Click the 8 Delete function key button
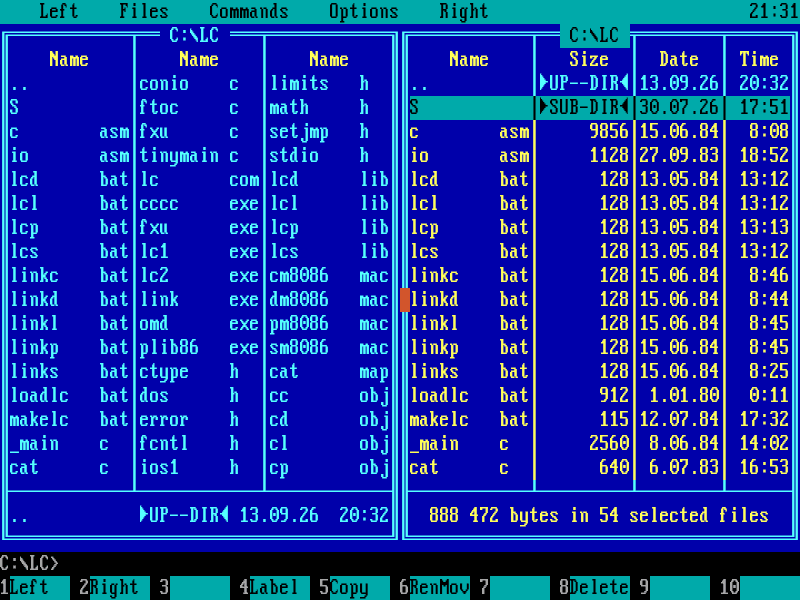 594,587
